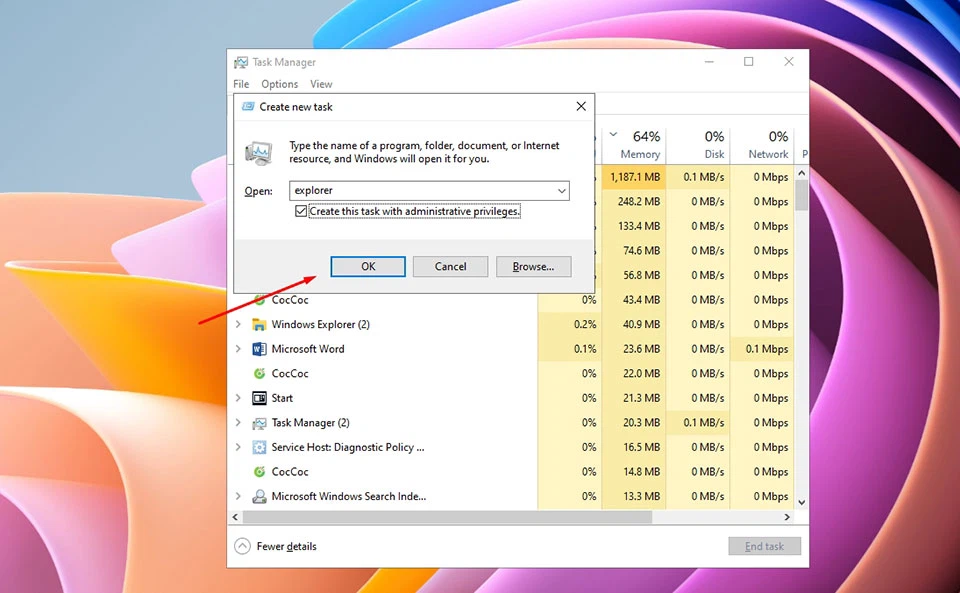Expand the Service Host: Diagnostic Policy group

tap(238, 447)
